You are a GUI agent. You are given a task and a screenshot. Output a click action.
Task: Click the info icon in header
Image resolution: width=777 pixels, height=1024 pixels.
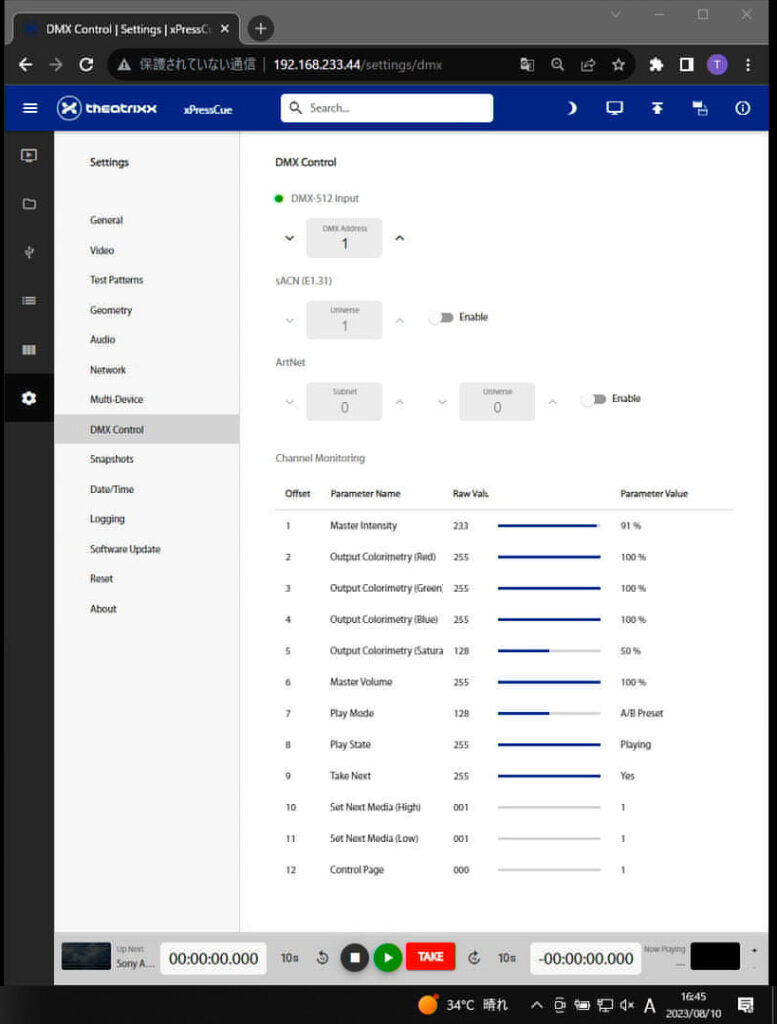(x=743, y=108)
